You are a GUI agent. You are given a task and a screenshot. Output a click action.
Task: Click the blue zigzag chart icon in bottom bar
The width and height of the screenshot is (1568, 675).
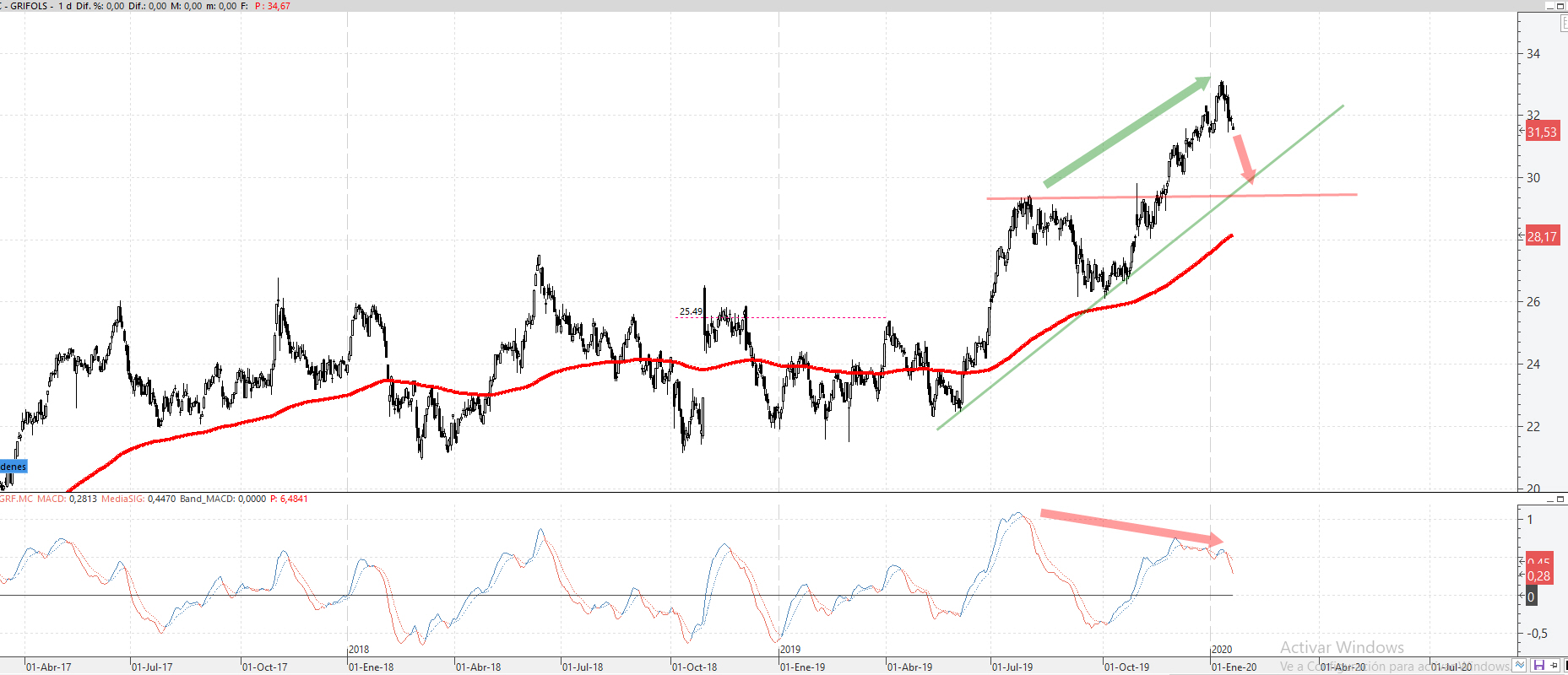1520,666
